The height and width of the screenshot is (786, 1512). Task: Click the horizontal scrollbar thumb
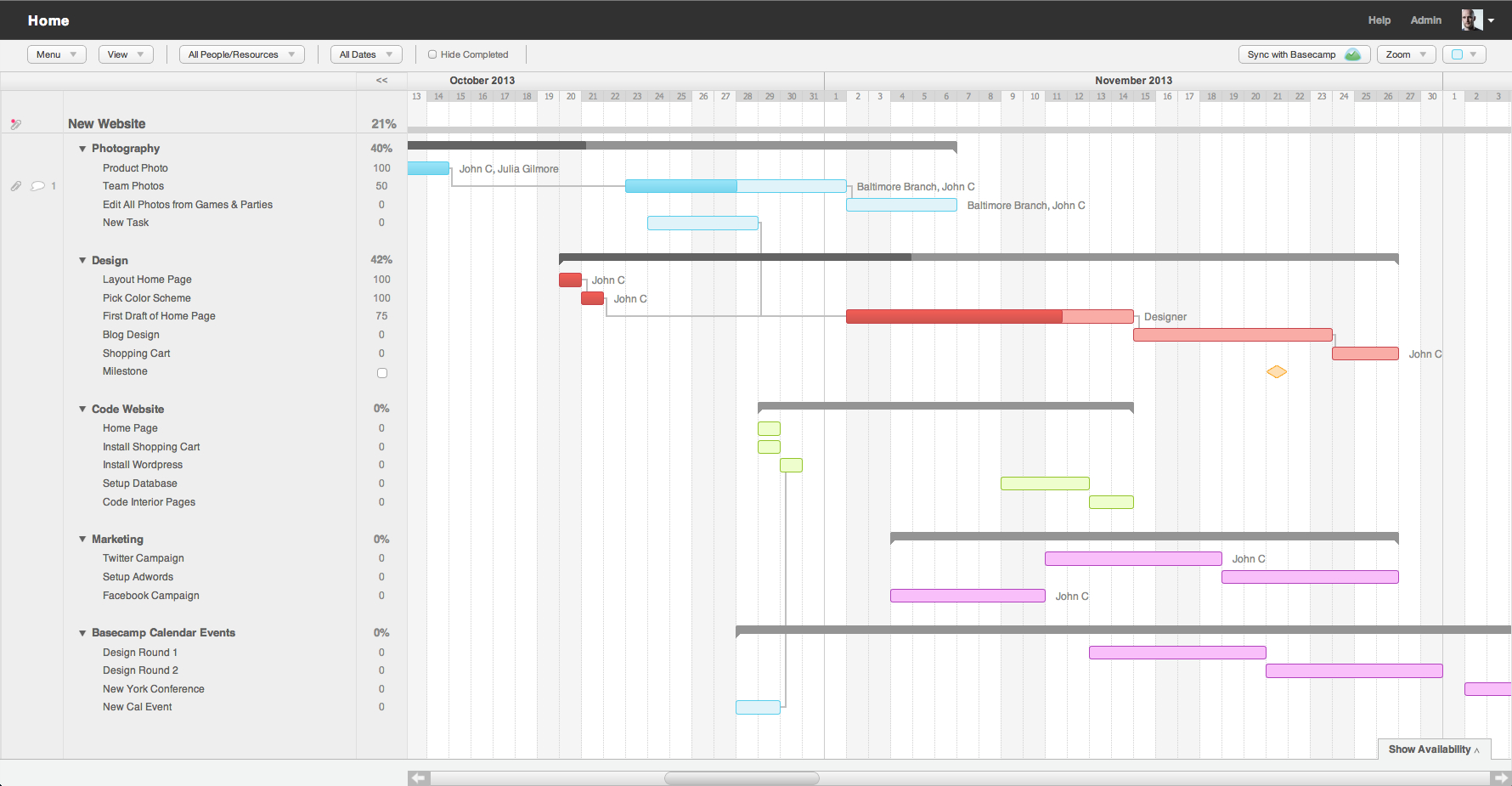[x=742, y=778]
